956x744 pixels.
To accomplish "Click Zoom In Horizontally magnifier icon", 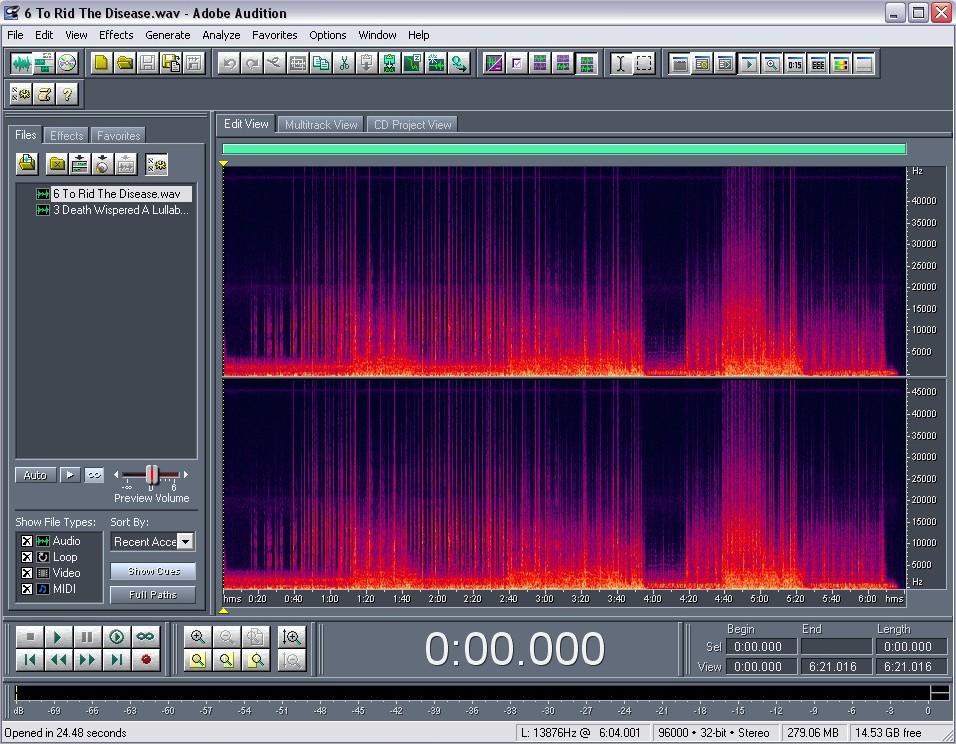I will 197,636.
